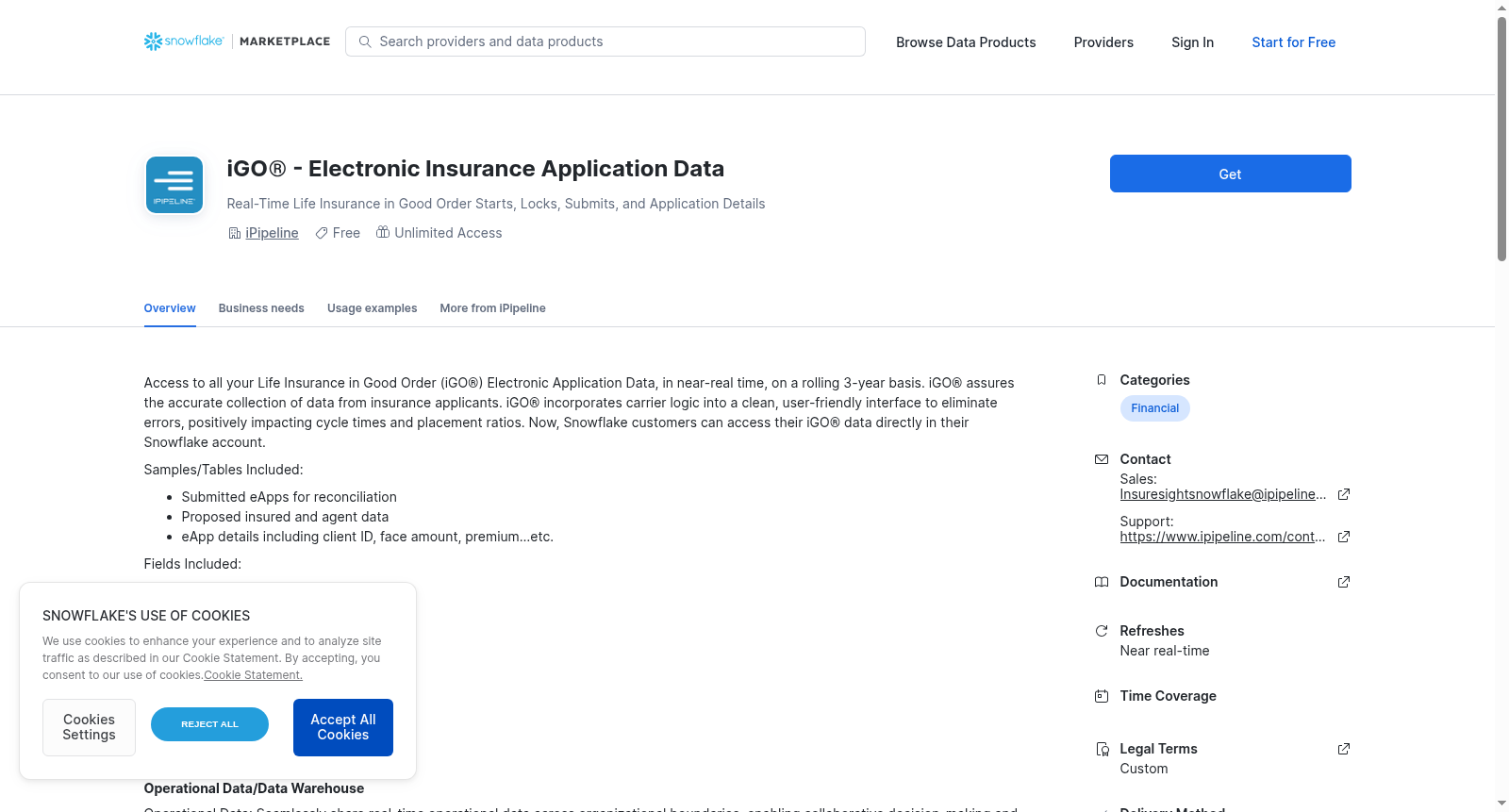Open Cookies Settings
1509x812 pixels.
point(89,727)
